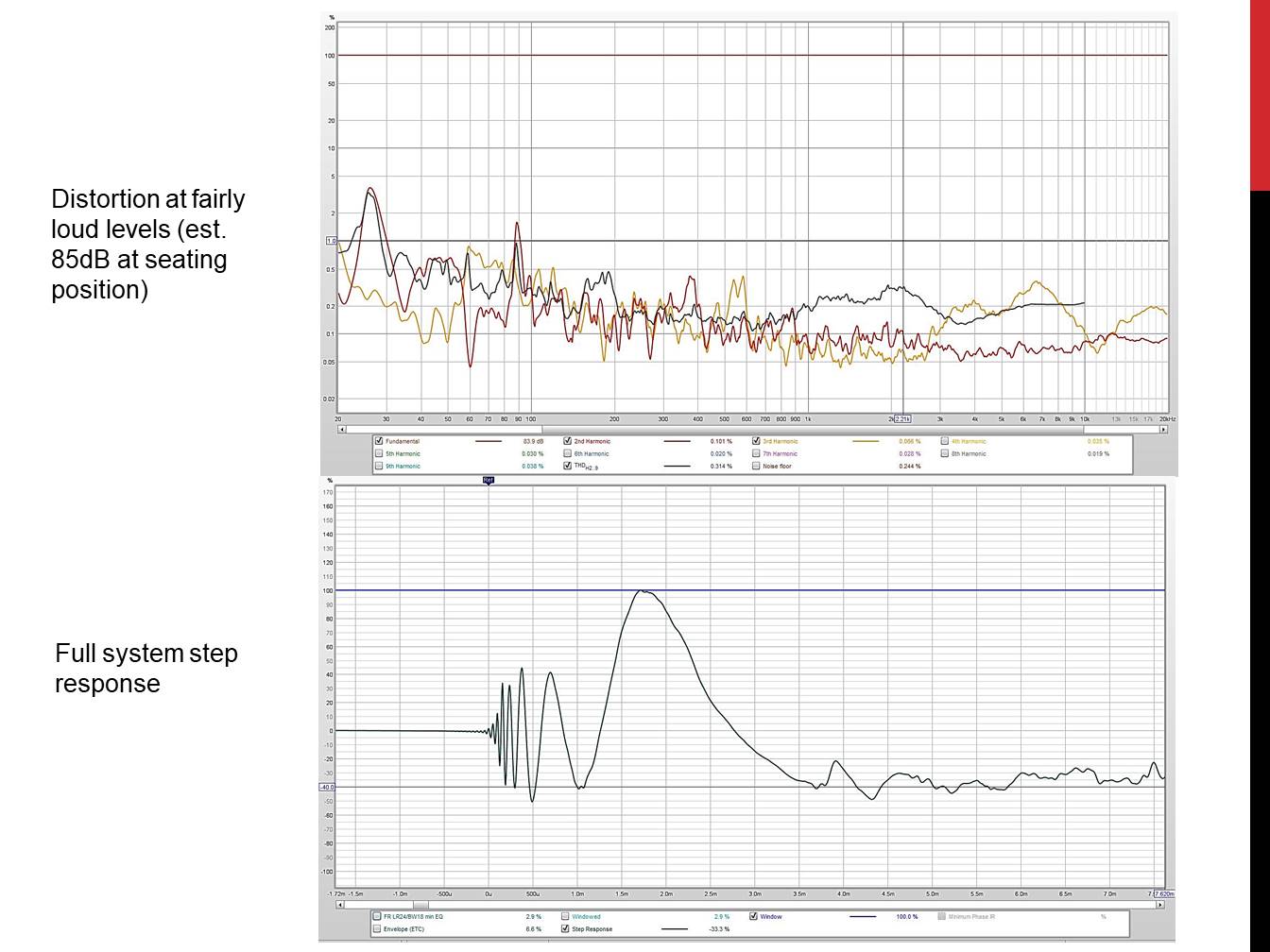The width and height of the screenshot is (1270, 952).
Task: Toggle the 3rd Harmonic checkbox
Action: click(757, 441)
